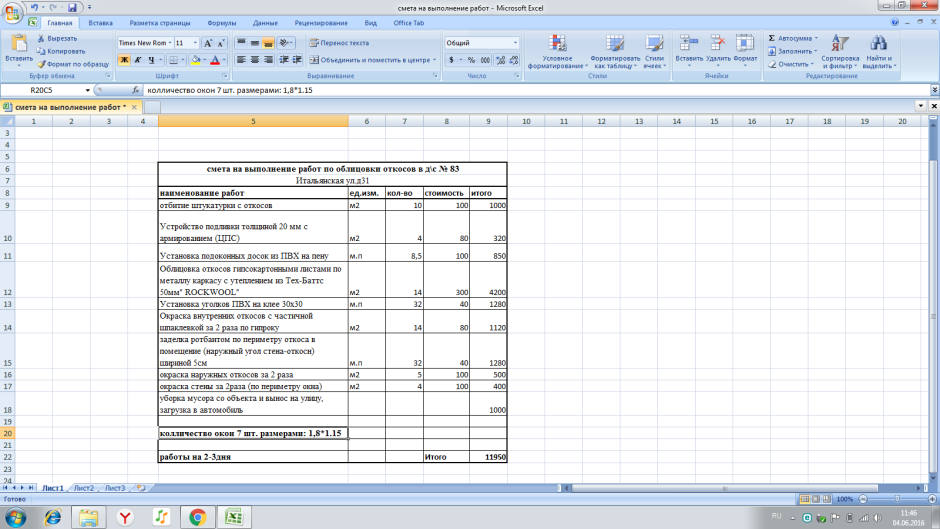Click the Paste (Вставить) clipboard icon
Image resolution: width=940 pixels, height=529 pixels.
coord(19,43)
